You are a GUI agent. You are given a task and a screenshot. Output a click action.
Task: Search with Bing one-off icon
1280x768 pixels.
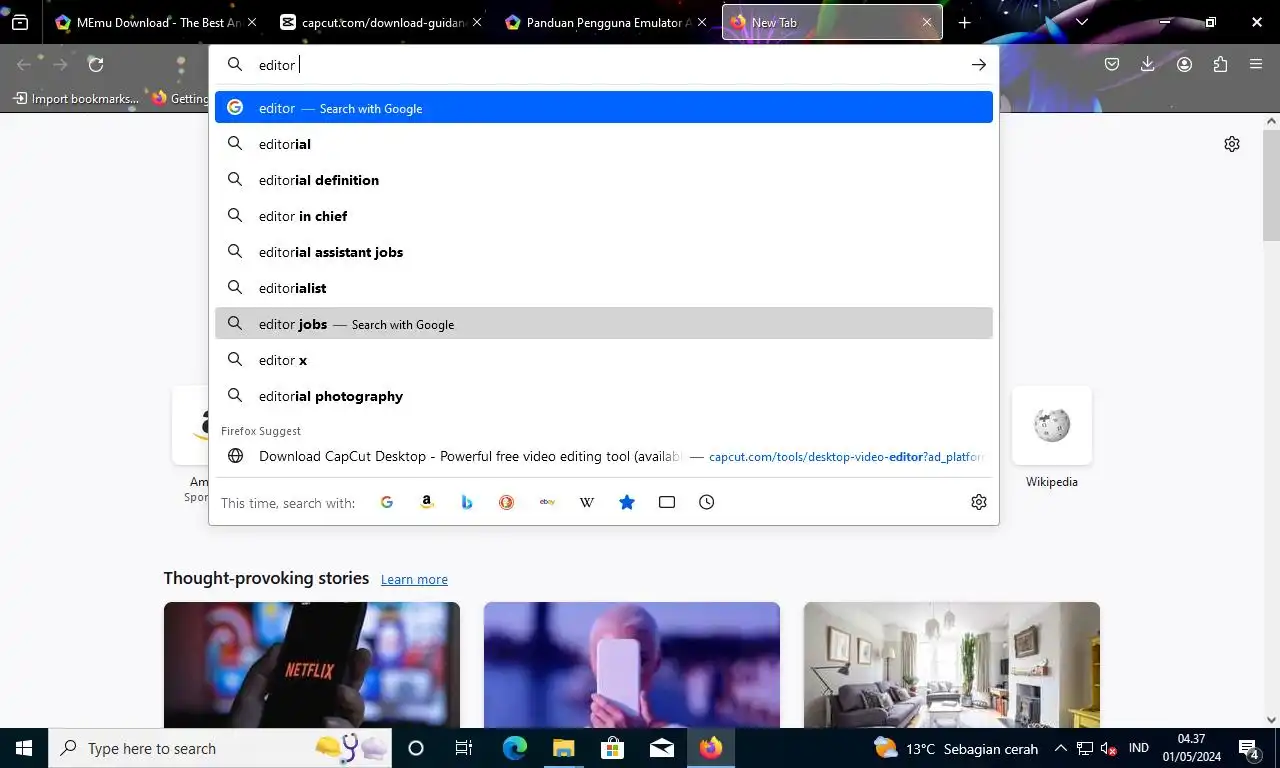point(467,502)
